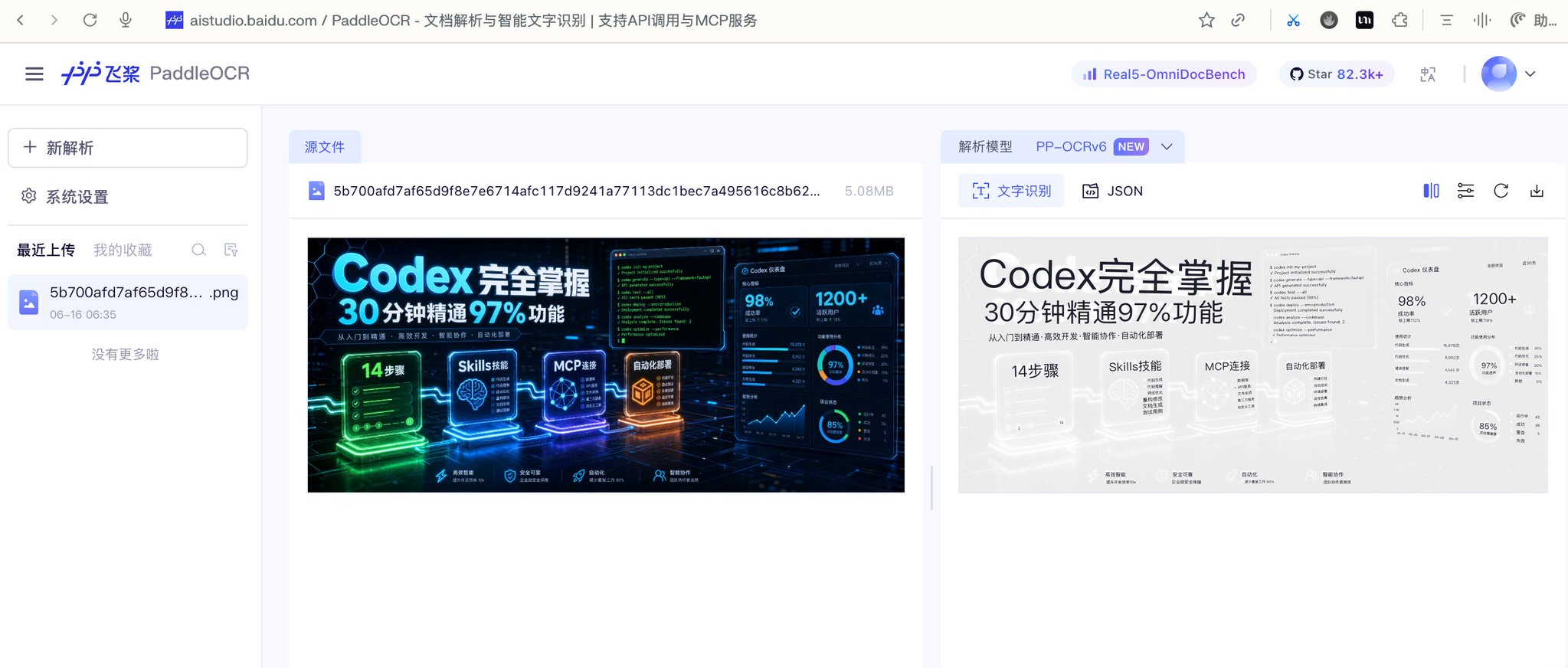Click the Codex source image preview
Screen dimensions: 1568x668
(x=606, y=365)
